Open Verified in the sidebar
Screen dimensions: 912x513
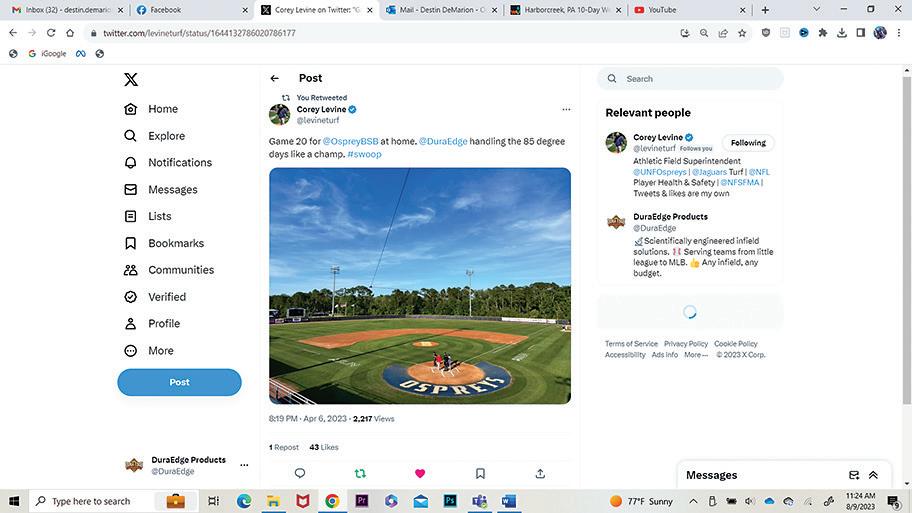(x=155, y=297)
